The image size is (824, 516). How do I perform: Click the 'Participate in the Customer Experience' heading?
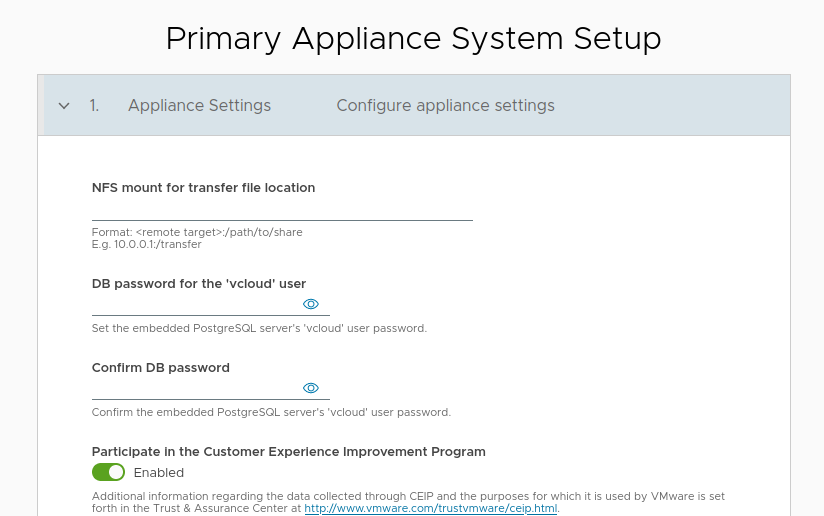coord(288,451)
